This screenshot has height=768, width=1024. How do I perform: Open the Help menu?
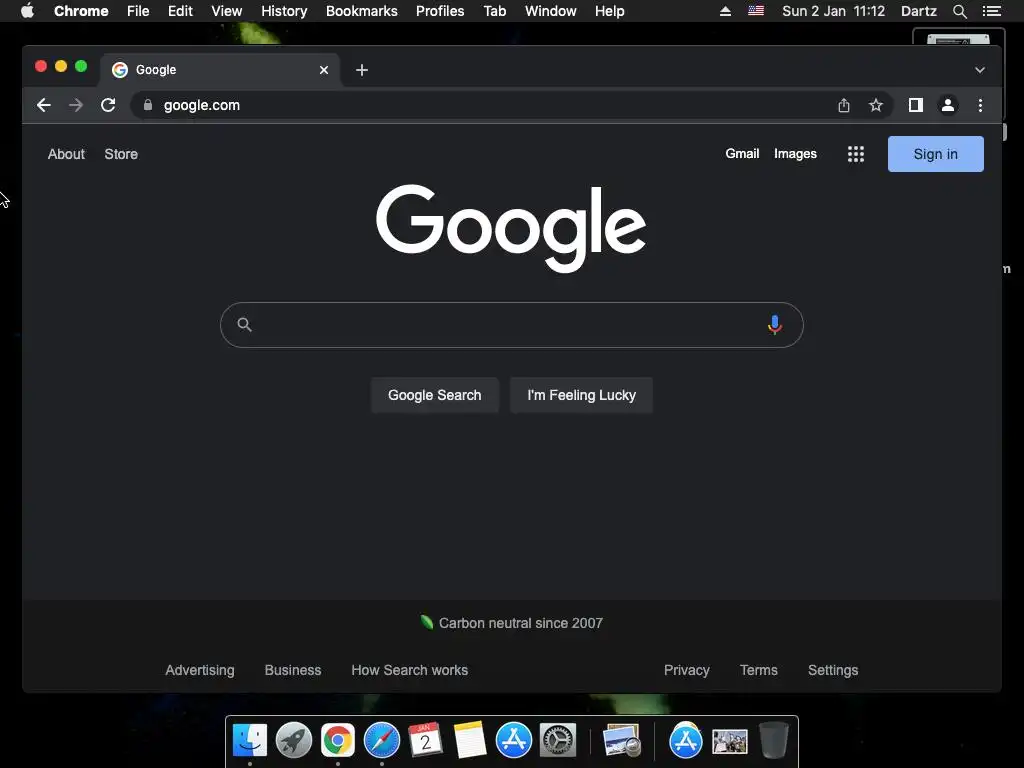click(609, 11)
